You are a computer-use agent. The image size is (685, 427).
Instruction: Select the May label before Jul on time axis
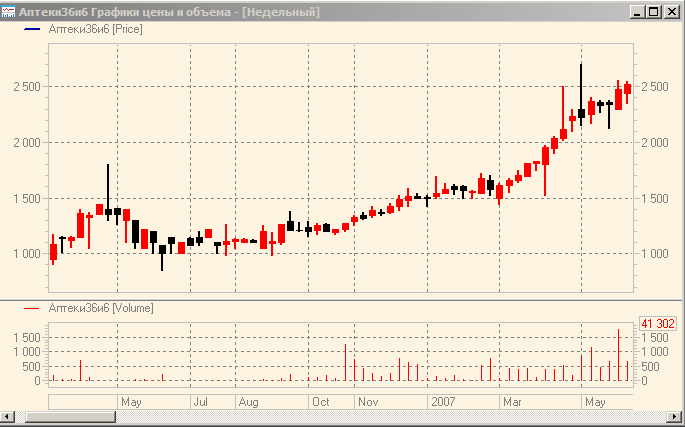point(131,402)
